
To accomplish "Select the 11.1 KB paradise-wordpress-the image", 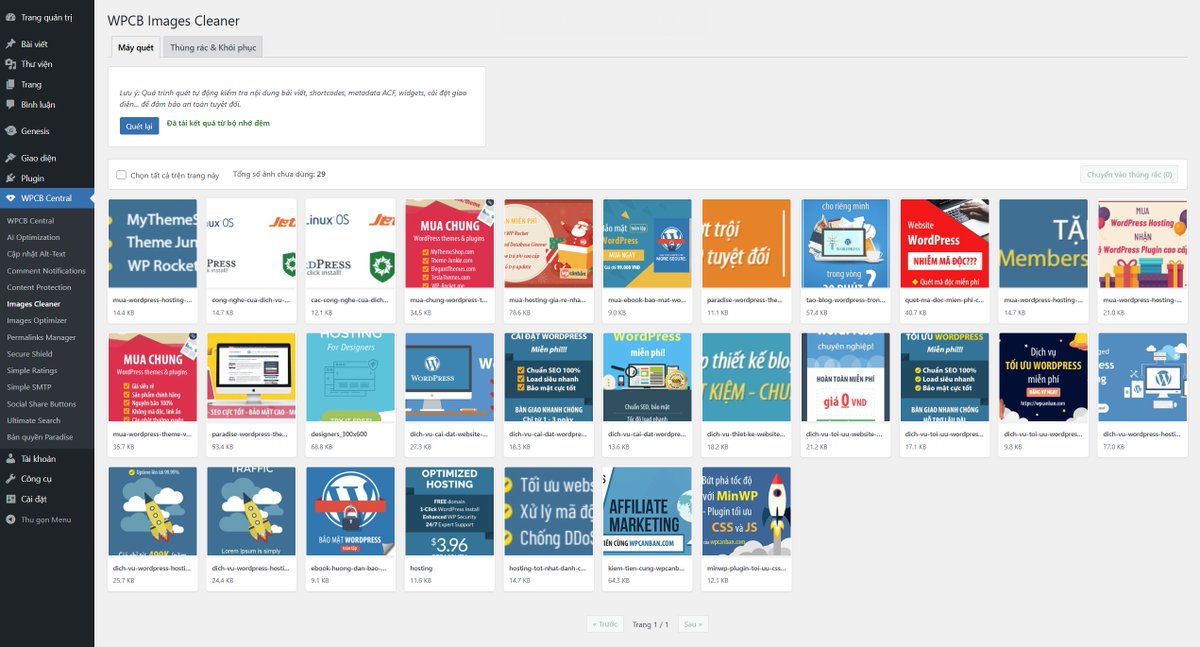I will (x=746, y=243).
